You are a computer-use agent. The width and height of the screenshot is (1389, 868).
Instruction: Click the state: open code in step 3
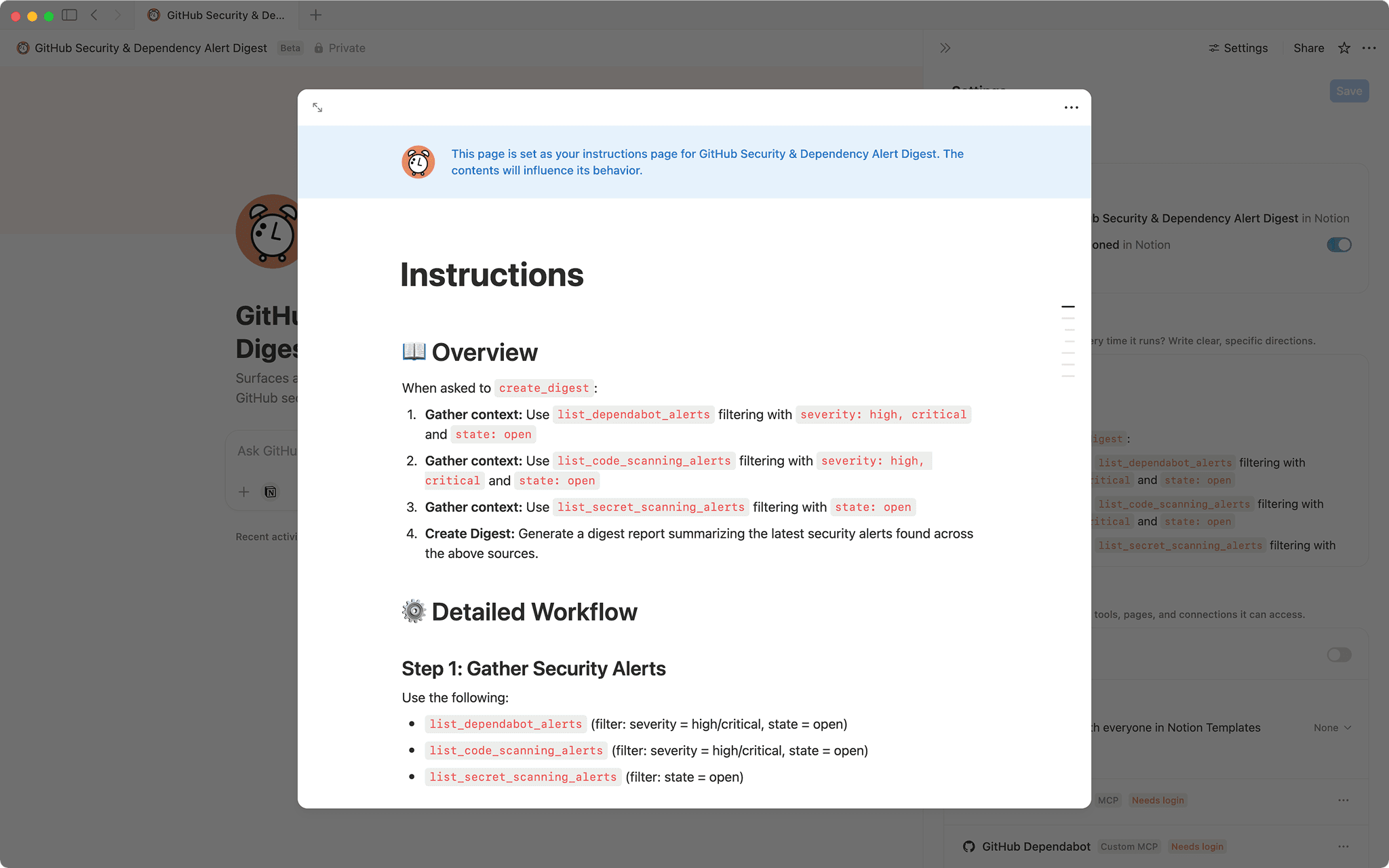873,507
